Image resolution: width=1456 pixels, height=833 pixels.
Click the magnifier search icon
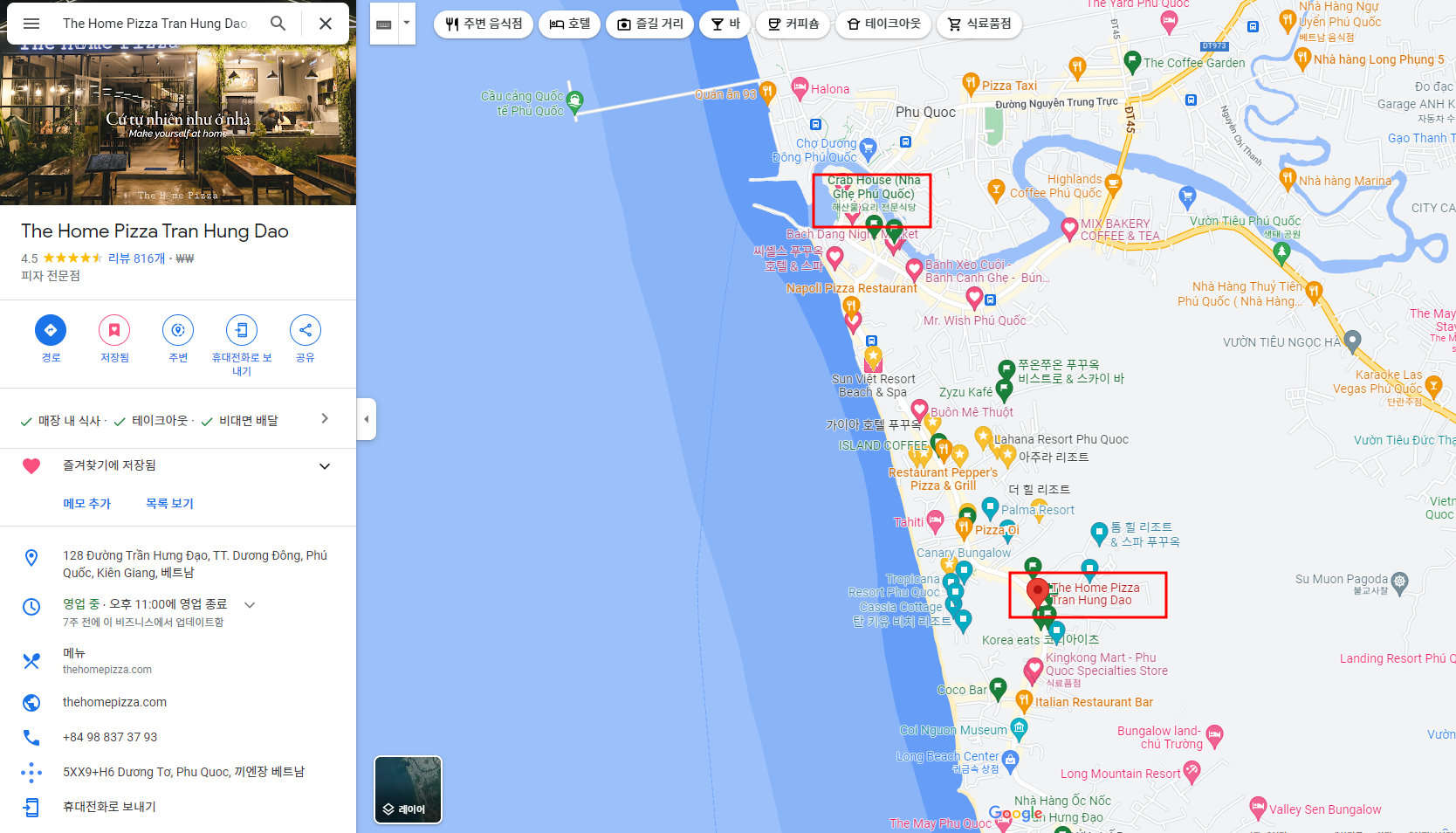pos(278,24)
